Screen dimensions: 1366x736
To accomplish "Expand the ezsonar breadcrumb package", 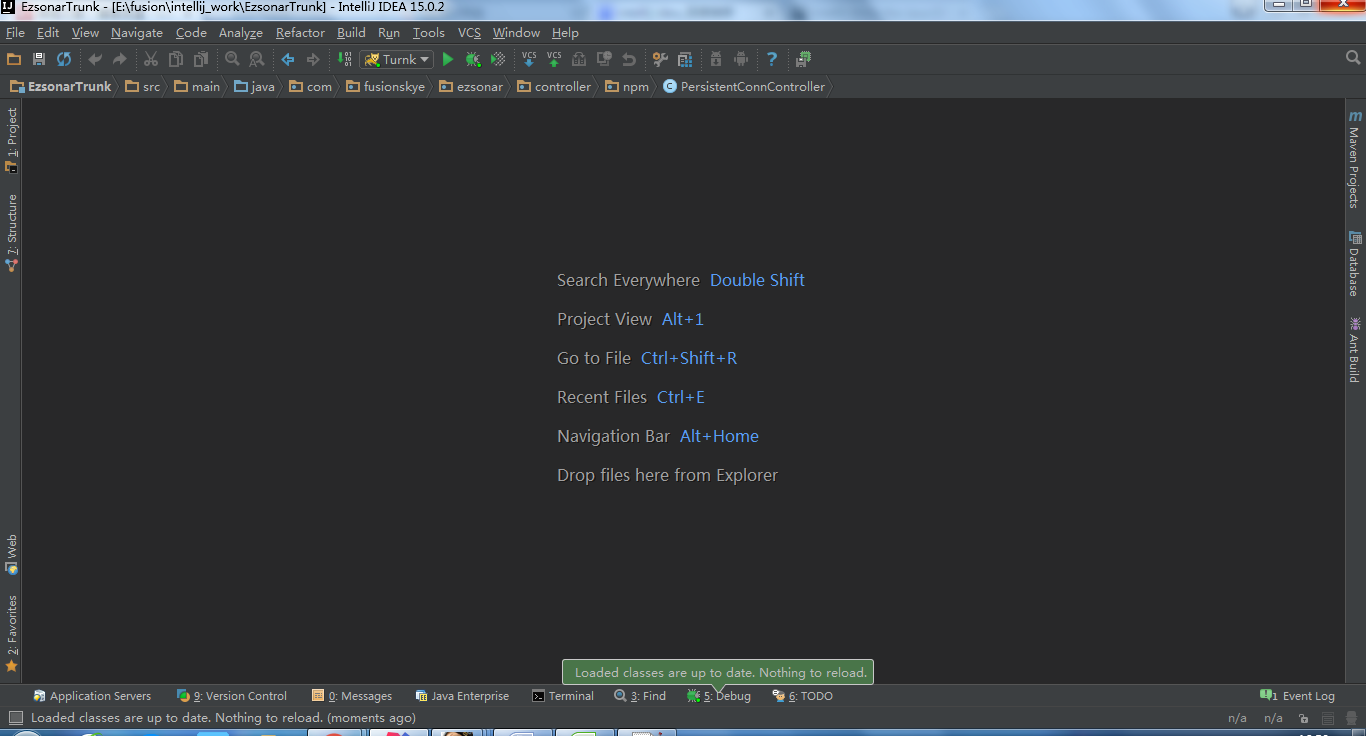I will tap(471, 87).
